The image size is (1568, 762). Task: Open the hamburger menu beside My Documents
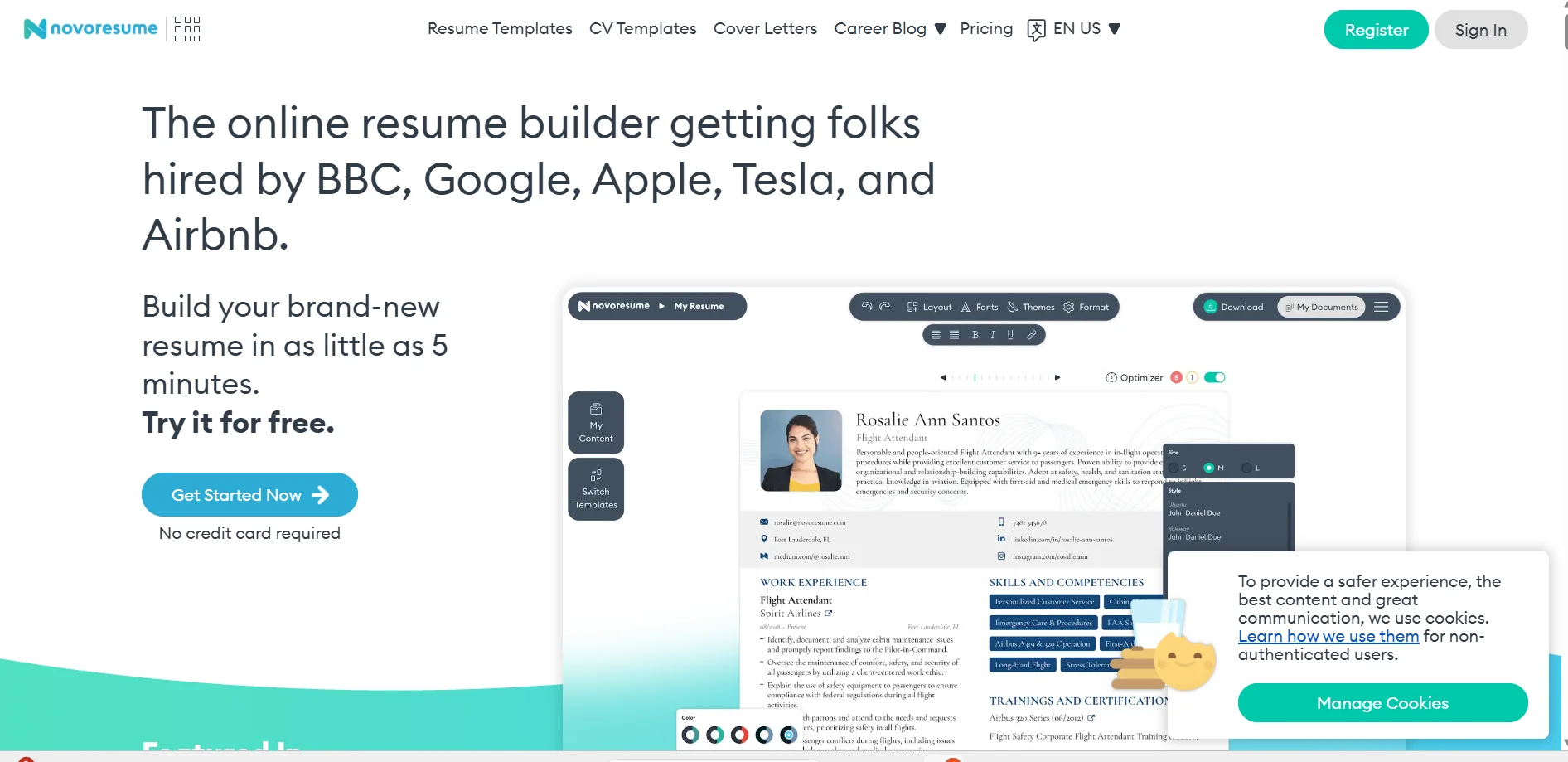tap(1381, 307)
